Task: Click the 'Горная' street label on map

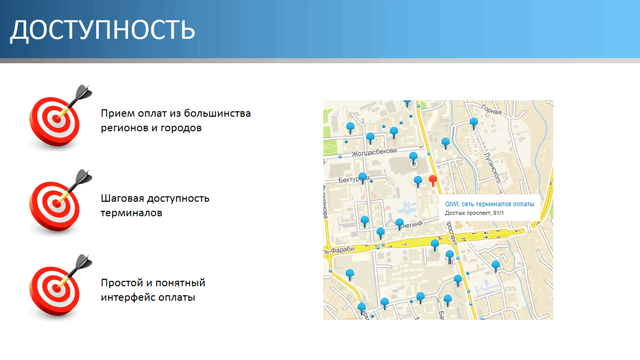Action: click(x=491, y=109)
